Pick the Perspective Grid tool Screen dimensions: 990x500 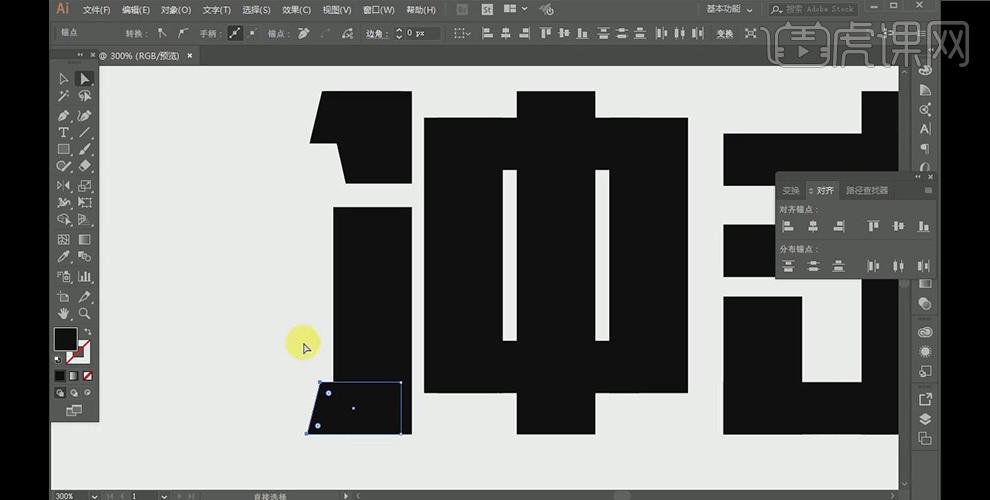pyautogui.click(x=85, y=220)
